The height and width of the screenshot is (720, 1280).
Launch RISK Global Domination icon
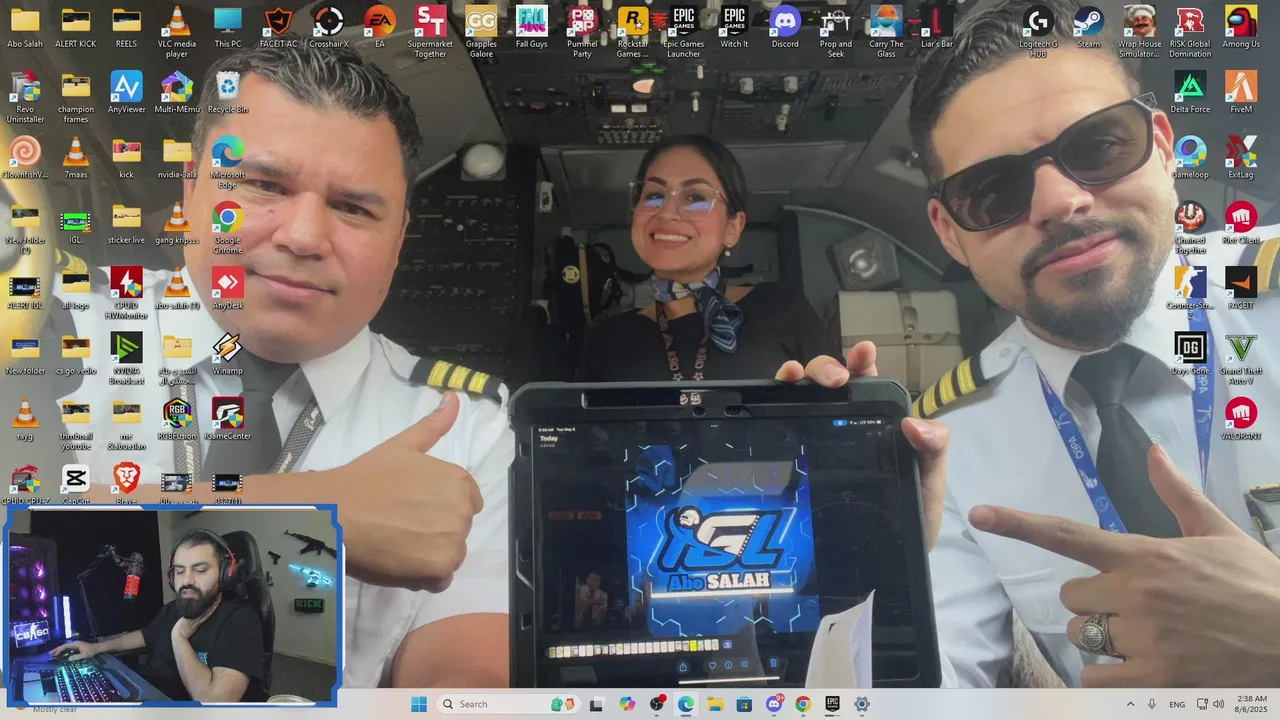[x=1190, y=30]
